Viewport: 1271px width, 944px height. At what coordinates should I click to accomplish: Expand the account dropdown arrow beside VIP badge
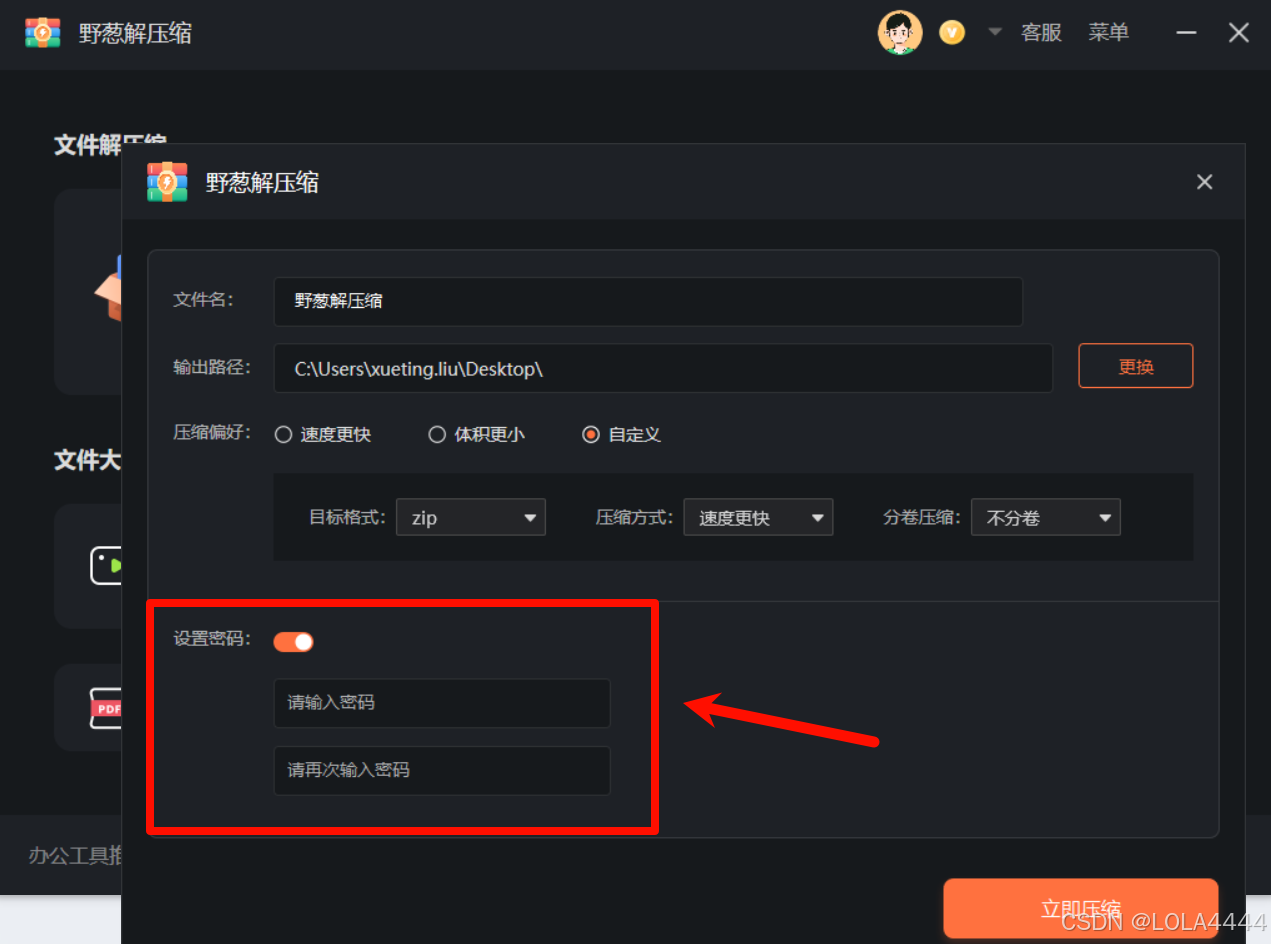tap(995, 32)
